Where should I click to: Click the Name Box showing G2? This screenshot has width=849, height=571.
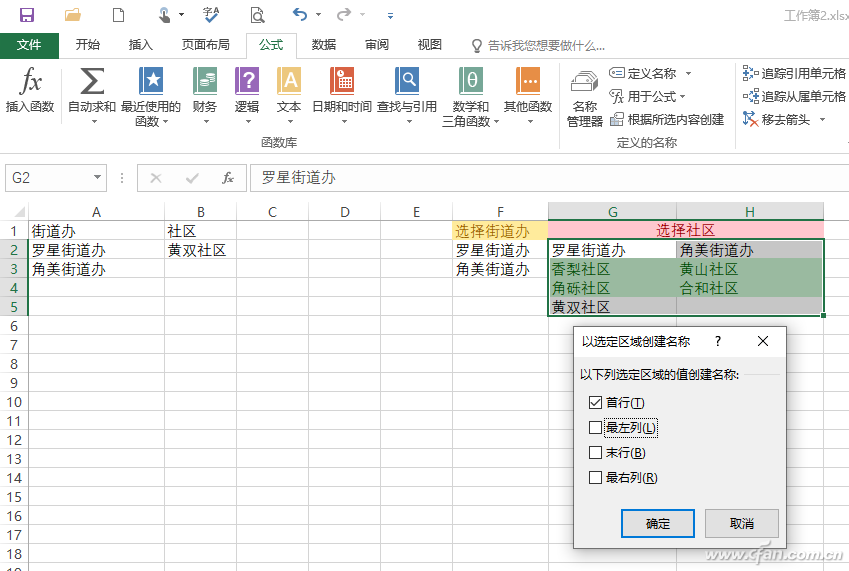[x=49, y=178]
